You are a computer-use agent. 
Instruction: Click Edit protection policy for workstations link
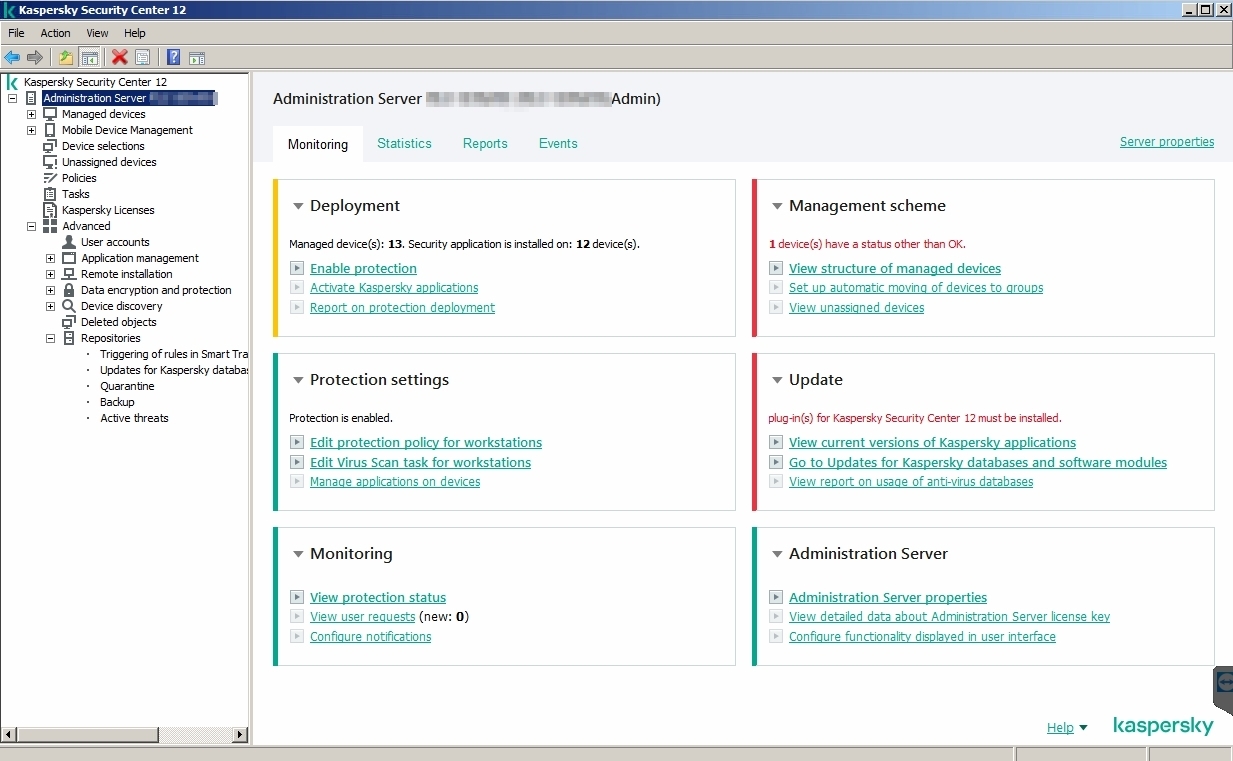[426, 442]
